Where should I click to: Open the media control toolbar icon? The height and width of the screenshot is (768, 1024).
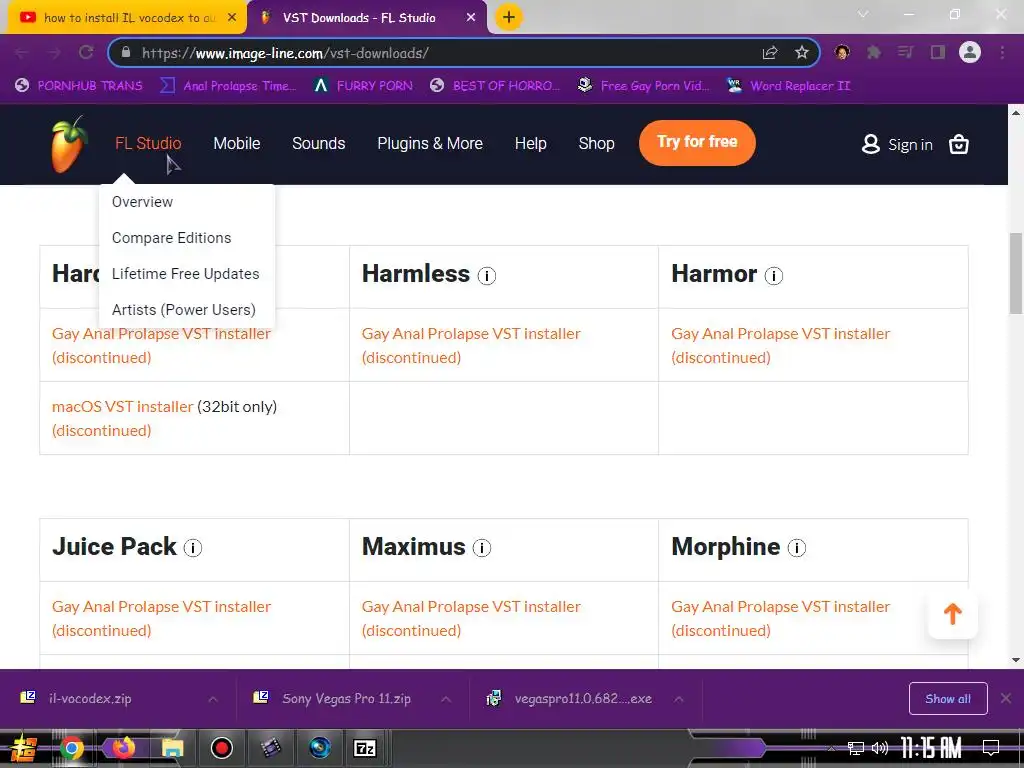(906, 52)
